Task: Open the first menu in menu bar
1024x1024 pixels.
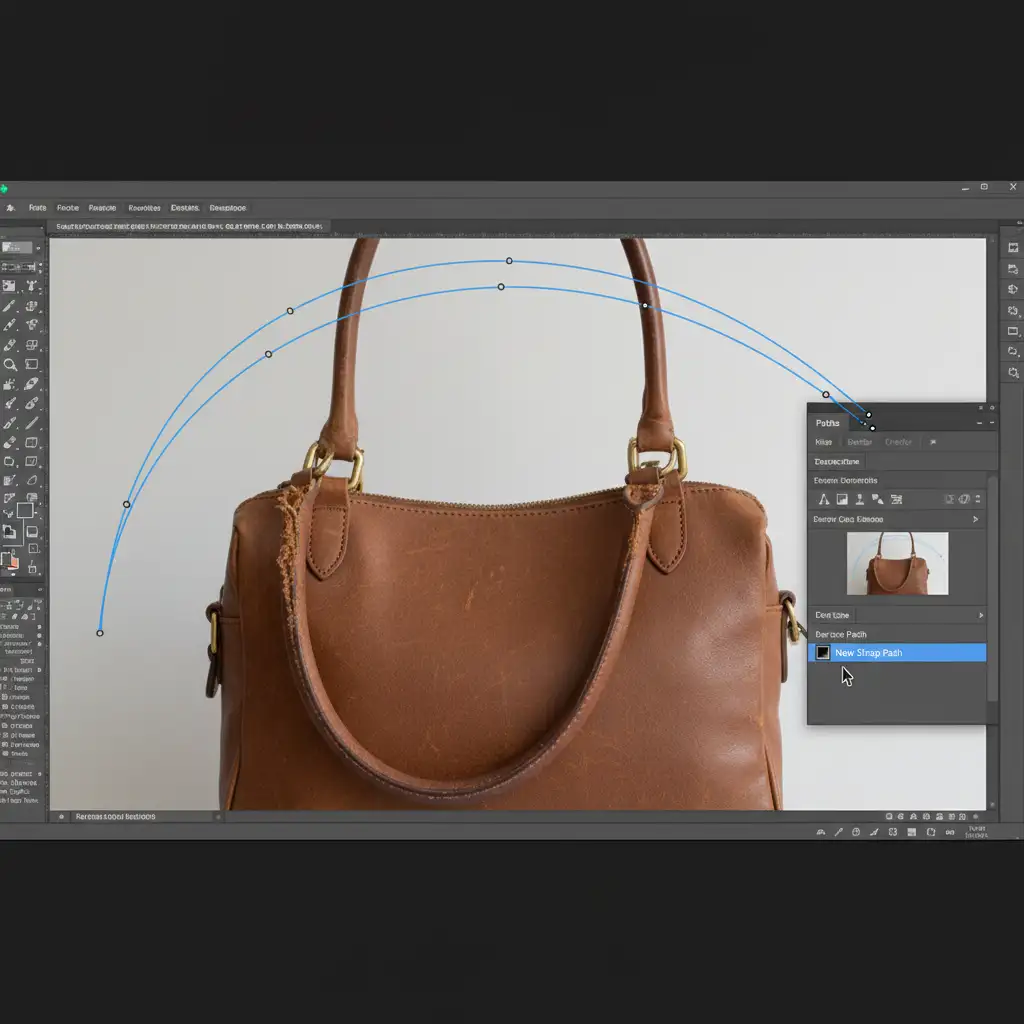Action: 37,208
